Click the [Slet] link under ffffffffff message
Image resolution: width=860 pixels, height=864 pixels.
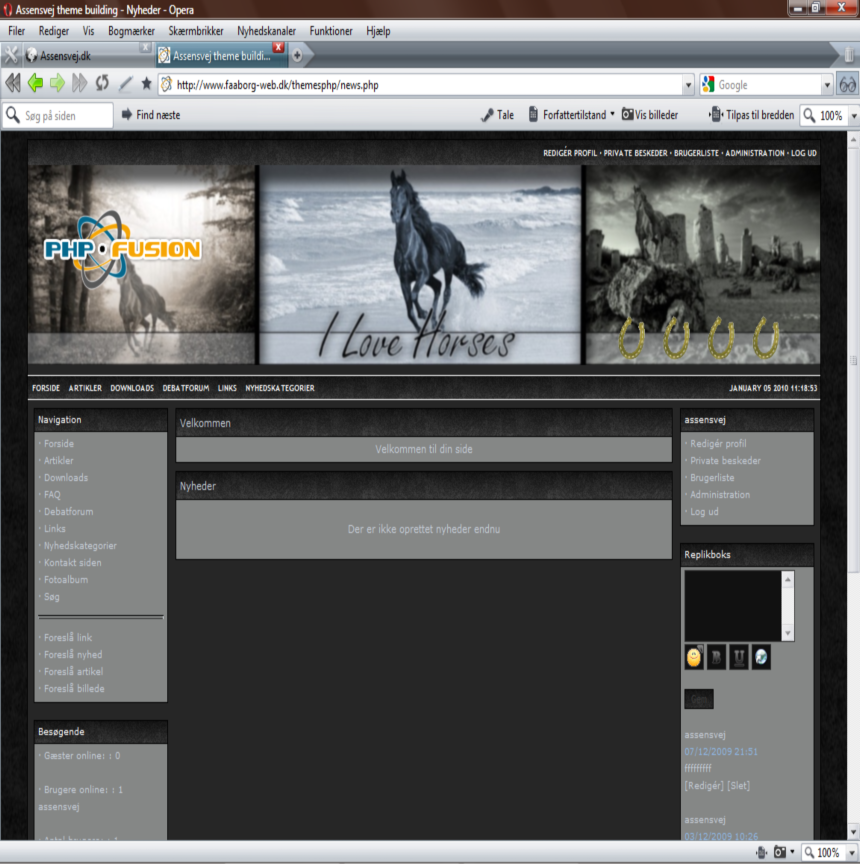738,786
